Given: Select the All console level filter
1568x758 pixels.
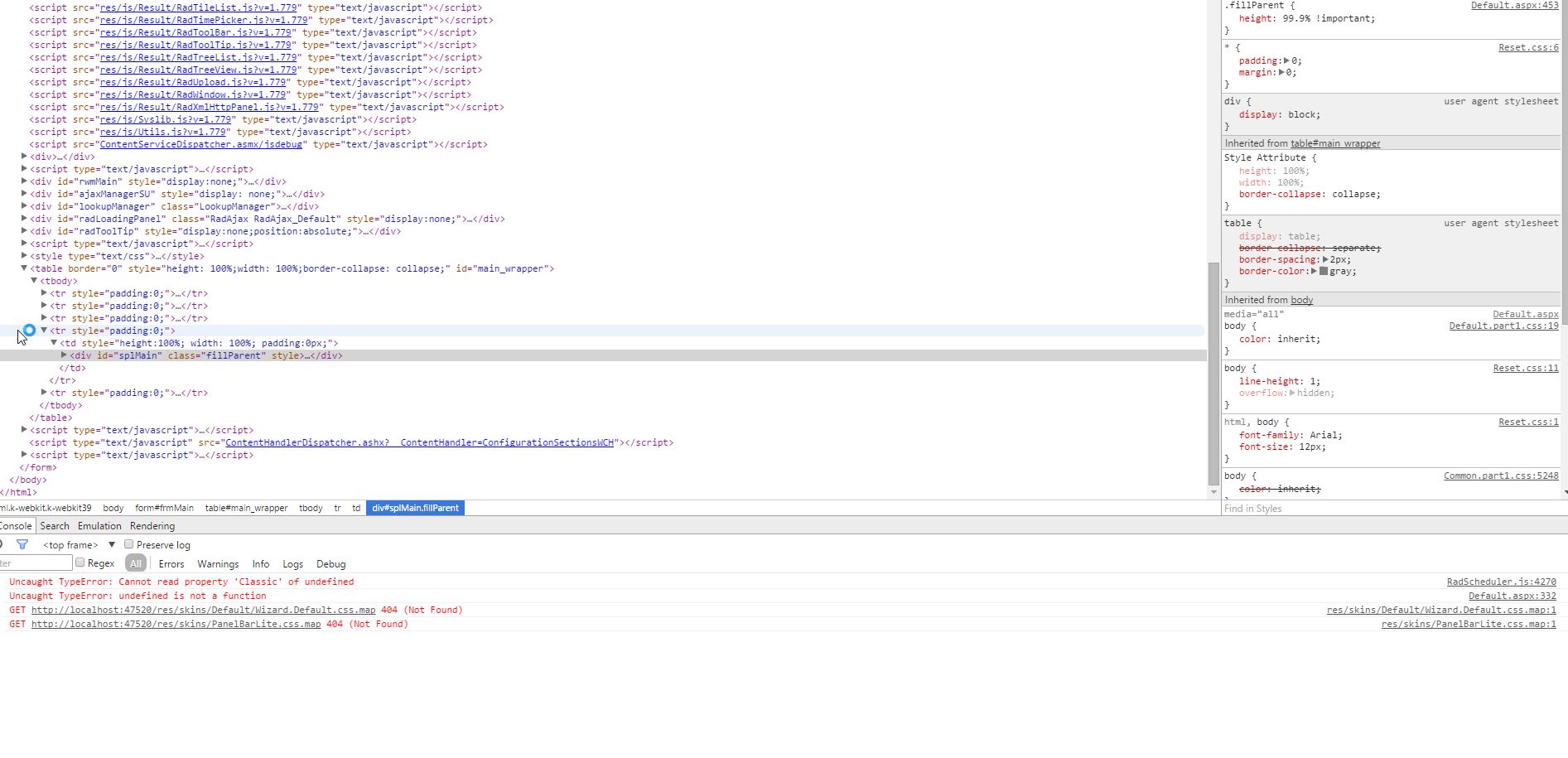Looking at the screenshot, I should click(136, 563).
